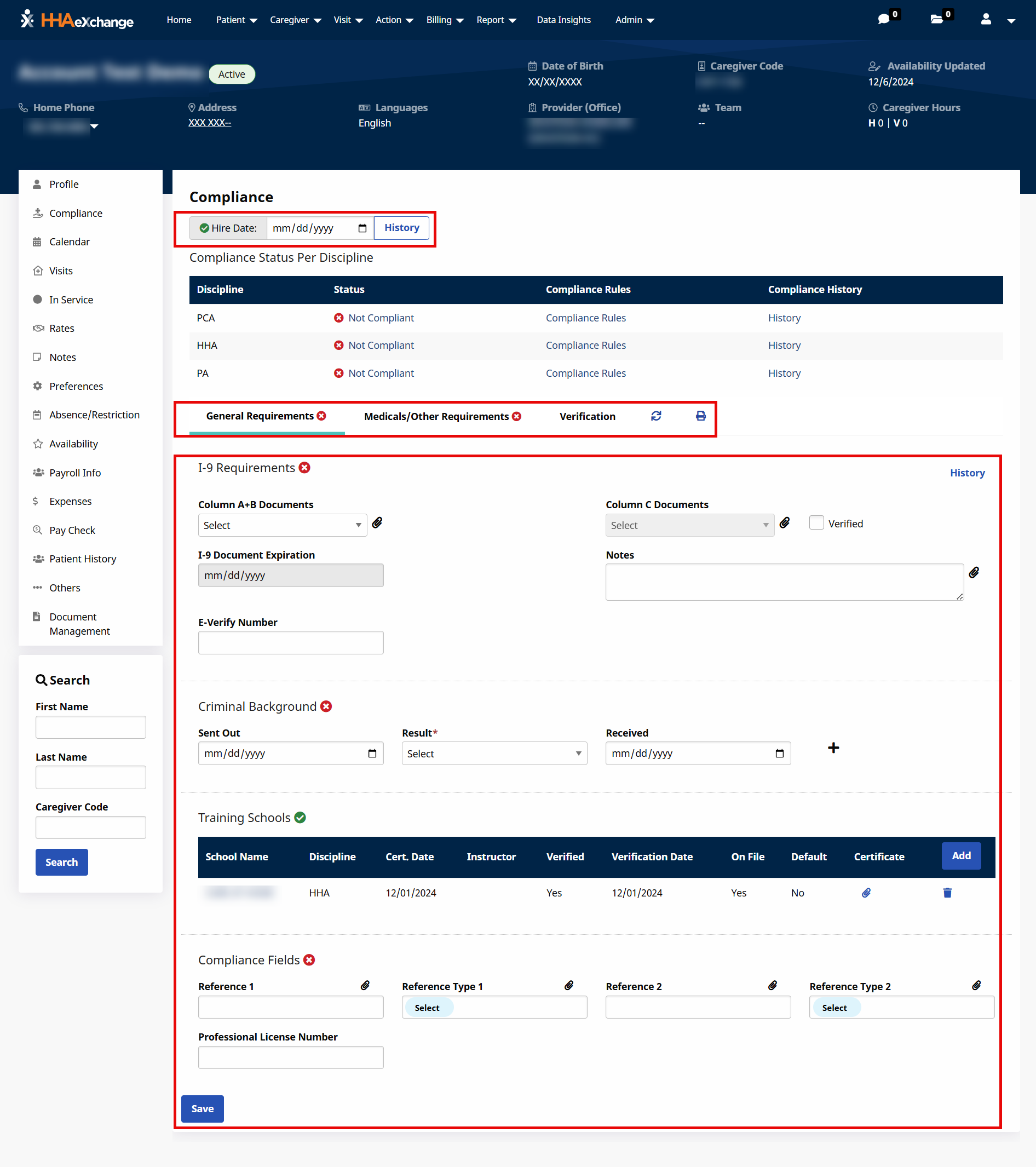The image size is (1036, 1167).
Task: Open the Billing menu in the navbar
Action: [x=444, y=20]
